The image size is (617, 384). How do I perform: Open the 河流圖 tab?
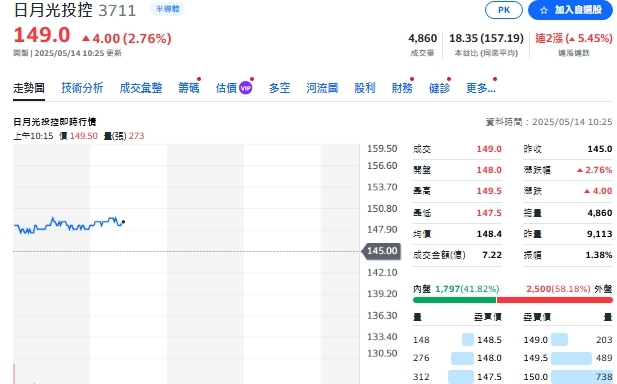(x=322, y=88)
